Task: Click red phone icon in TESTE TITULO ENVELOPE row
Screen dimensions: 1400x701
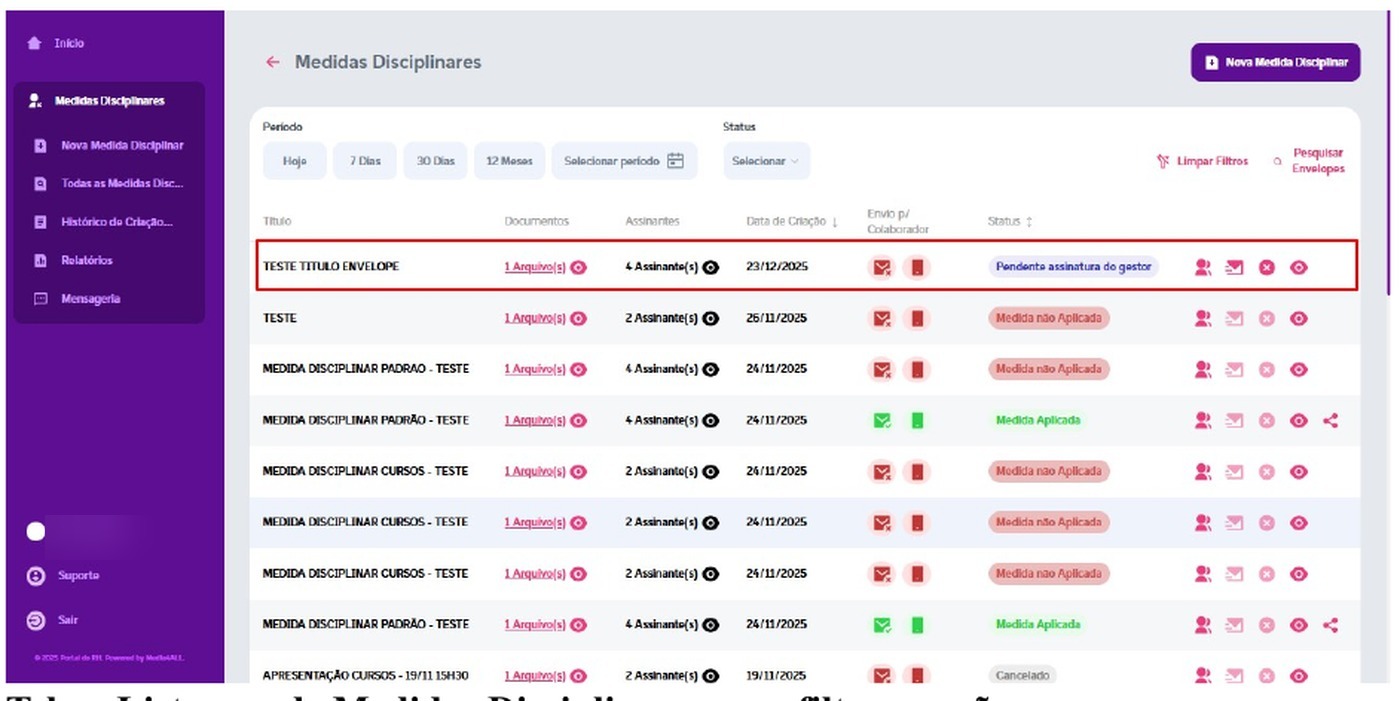Action: [917, 267]
